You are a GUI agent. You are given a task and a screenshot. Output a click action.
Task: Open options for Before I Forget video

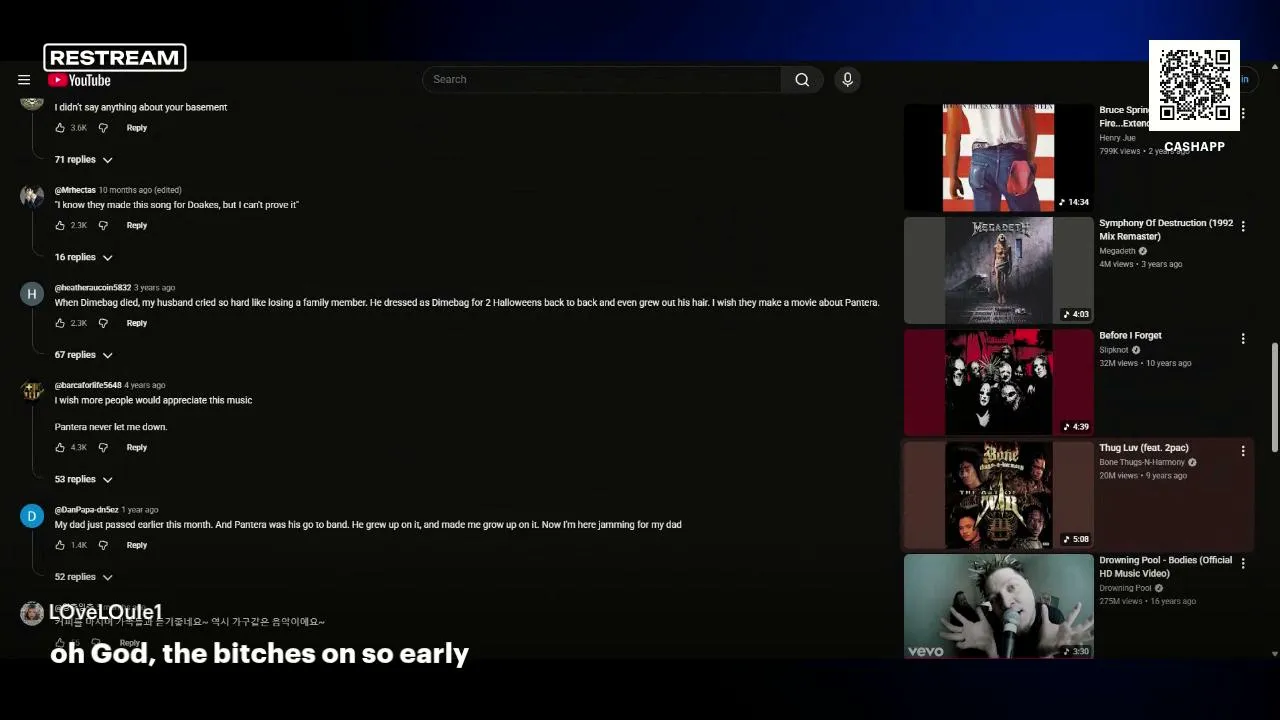[x=1243, y=339]
